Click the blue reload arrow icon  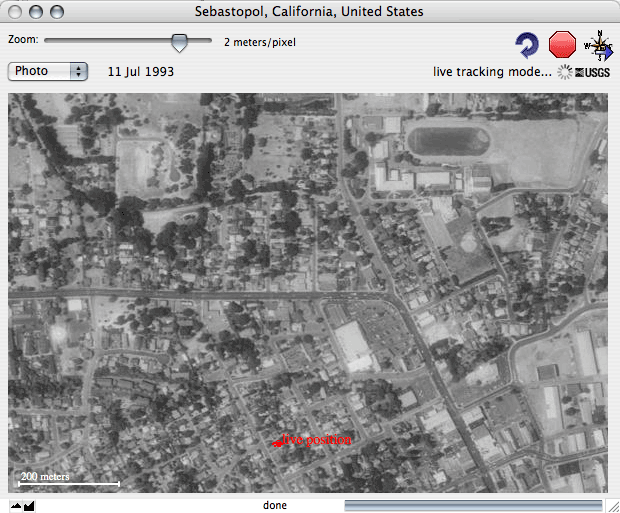[x=526, y=44]
